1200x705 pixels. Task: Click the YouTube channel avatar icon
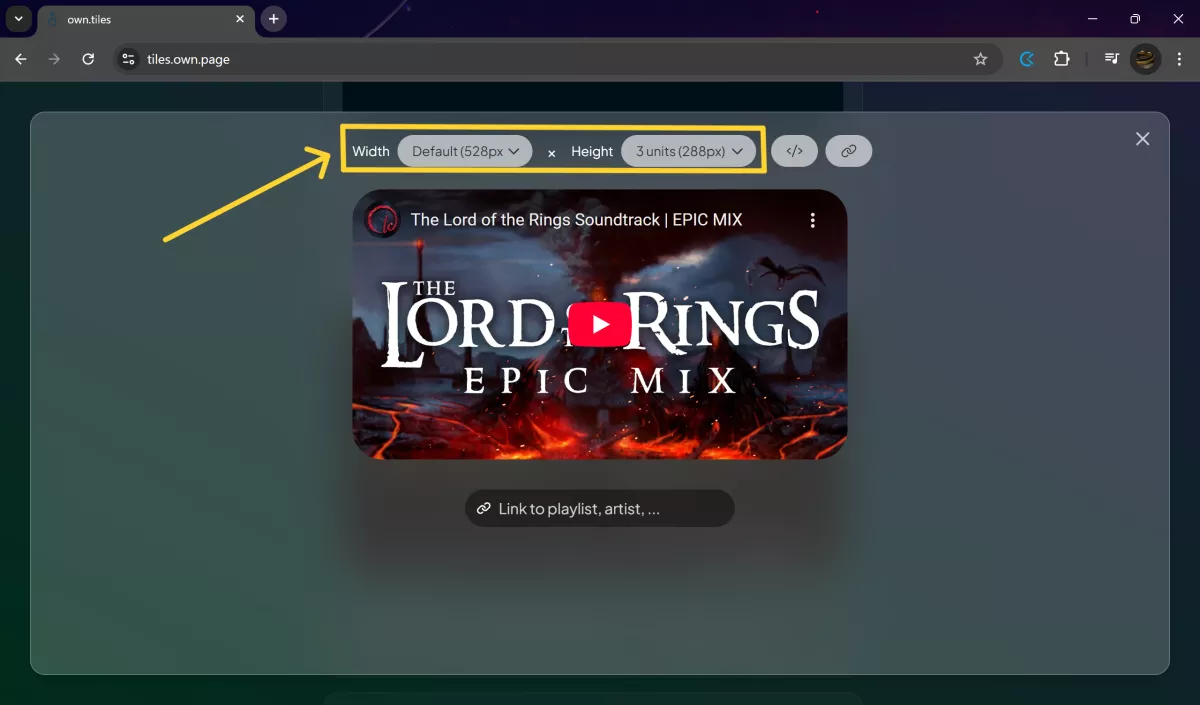coord(382,220)
